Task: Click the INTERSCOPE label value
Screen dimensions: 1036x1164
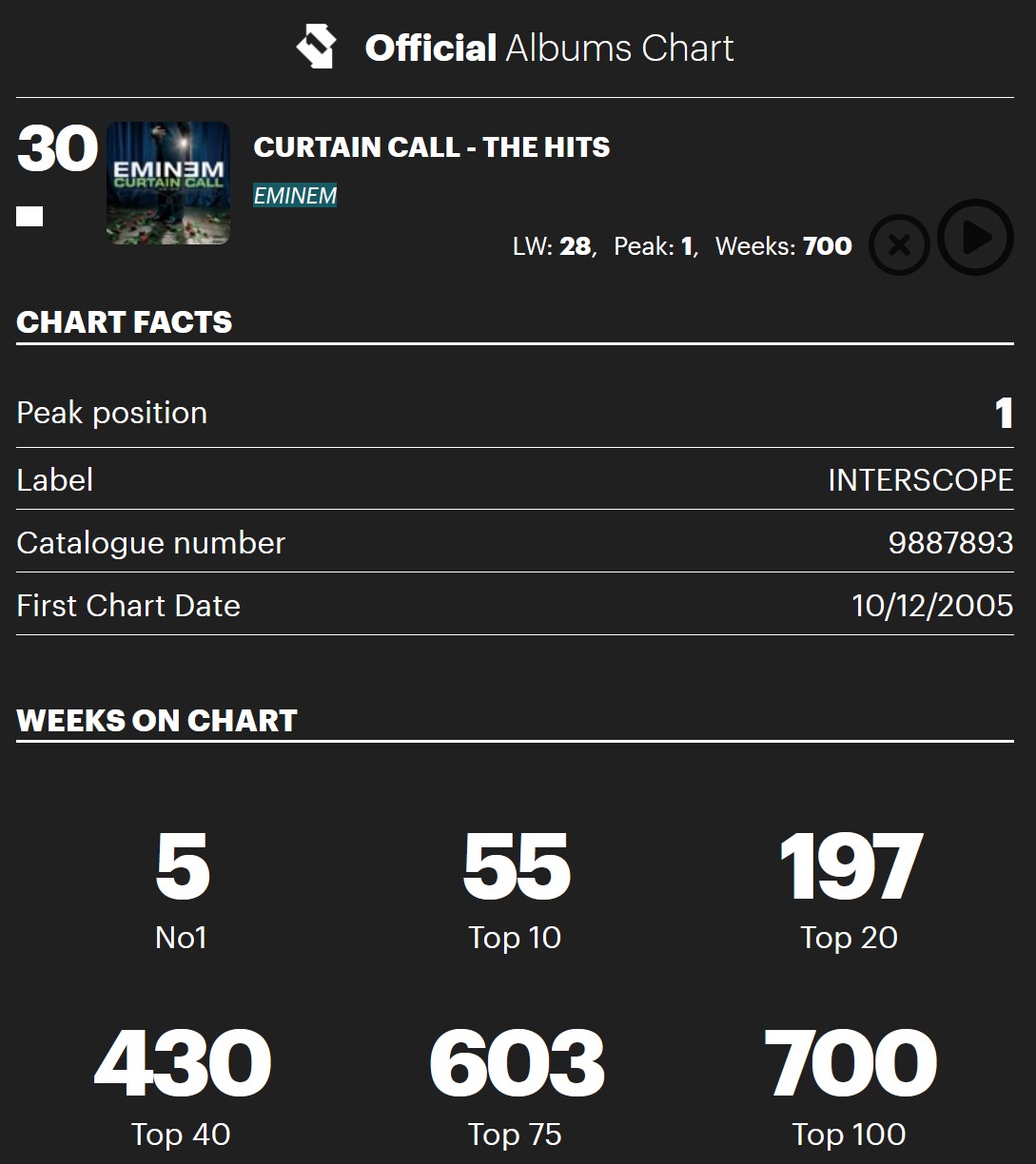Action: click(920, 480)
